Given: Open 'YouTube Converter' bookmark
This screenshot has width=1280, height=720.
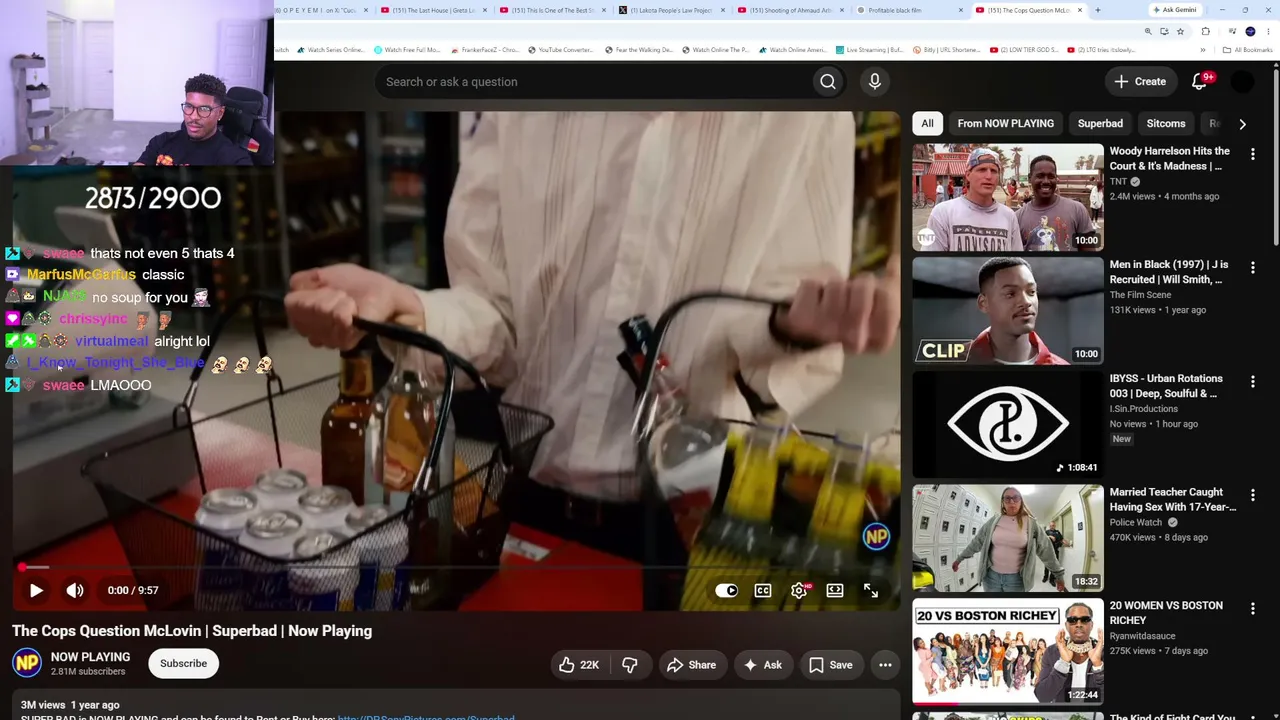Looking at the screenshot, I should pyautogui.click(x=560, y=50).
